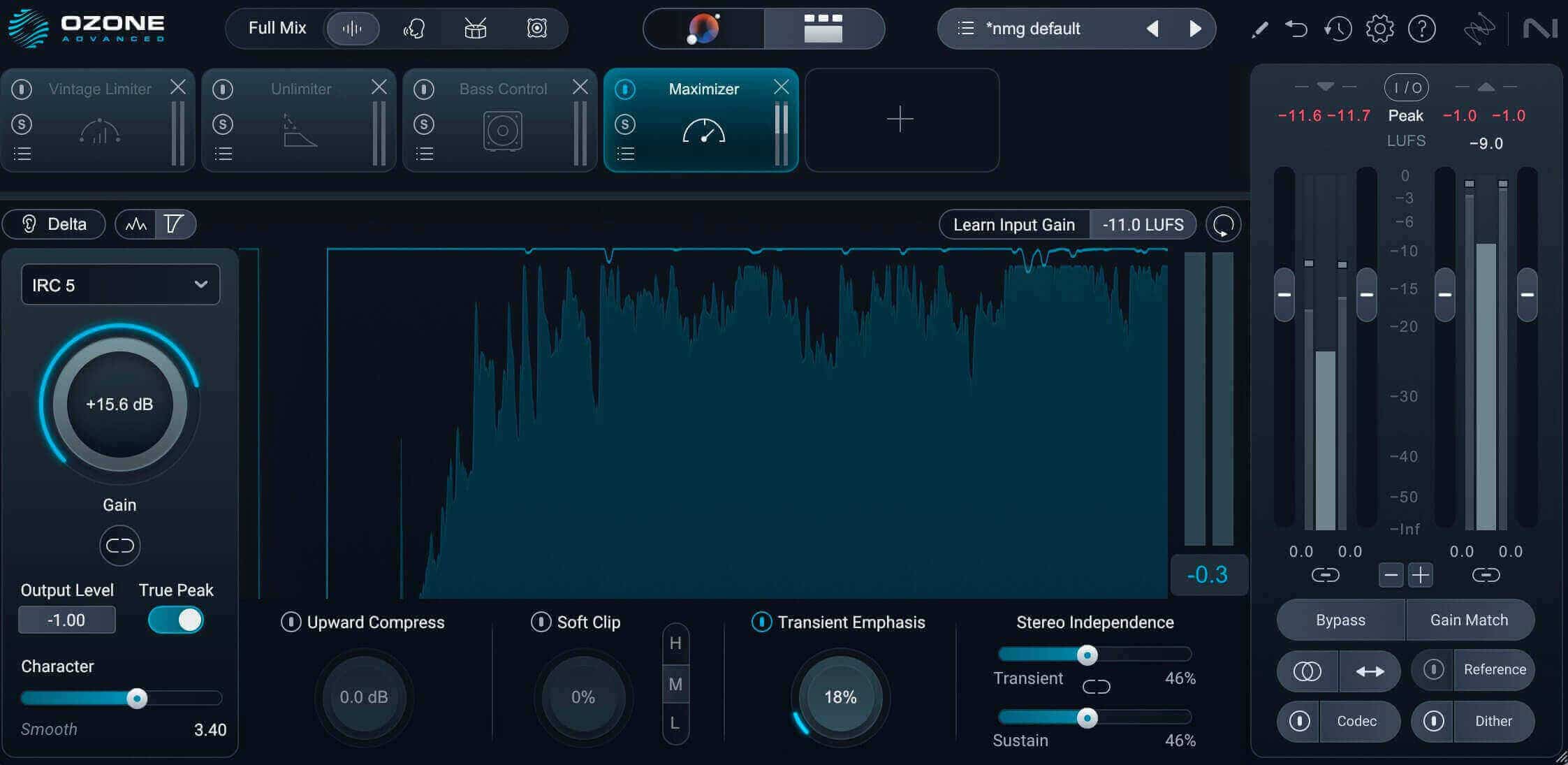The width and height of the screenshot is (1568, 765).
Task: Remove the Vintage Limiter module
Action: (x=178, y=87)
